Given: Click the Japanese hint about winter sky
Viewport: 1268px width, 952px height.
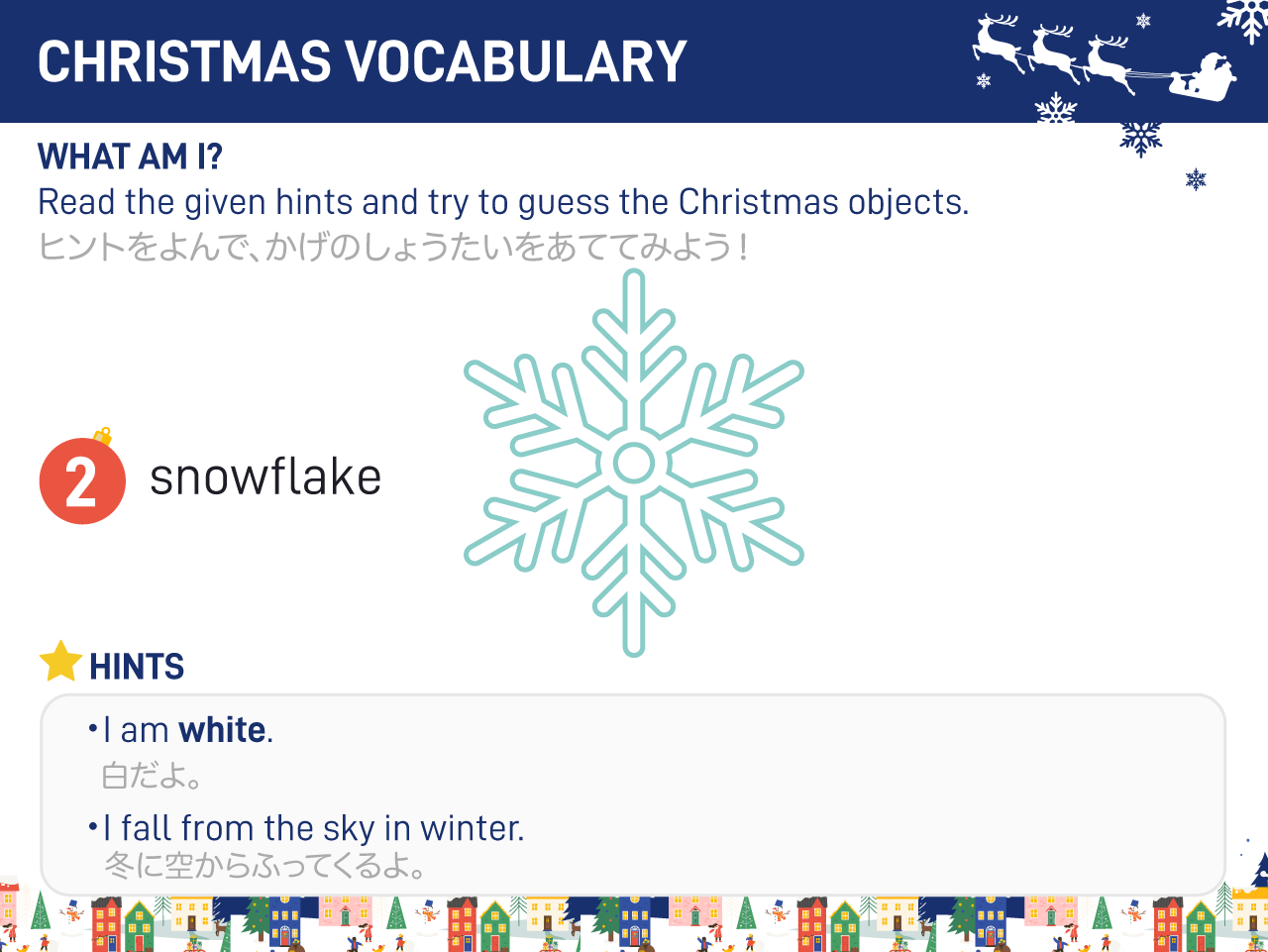Looking at the screenshot, I should tap(265, 866).
